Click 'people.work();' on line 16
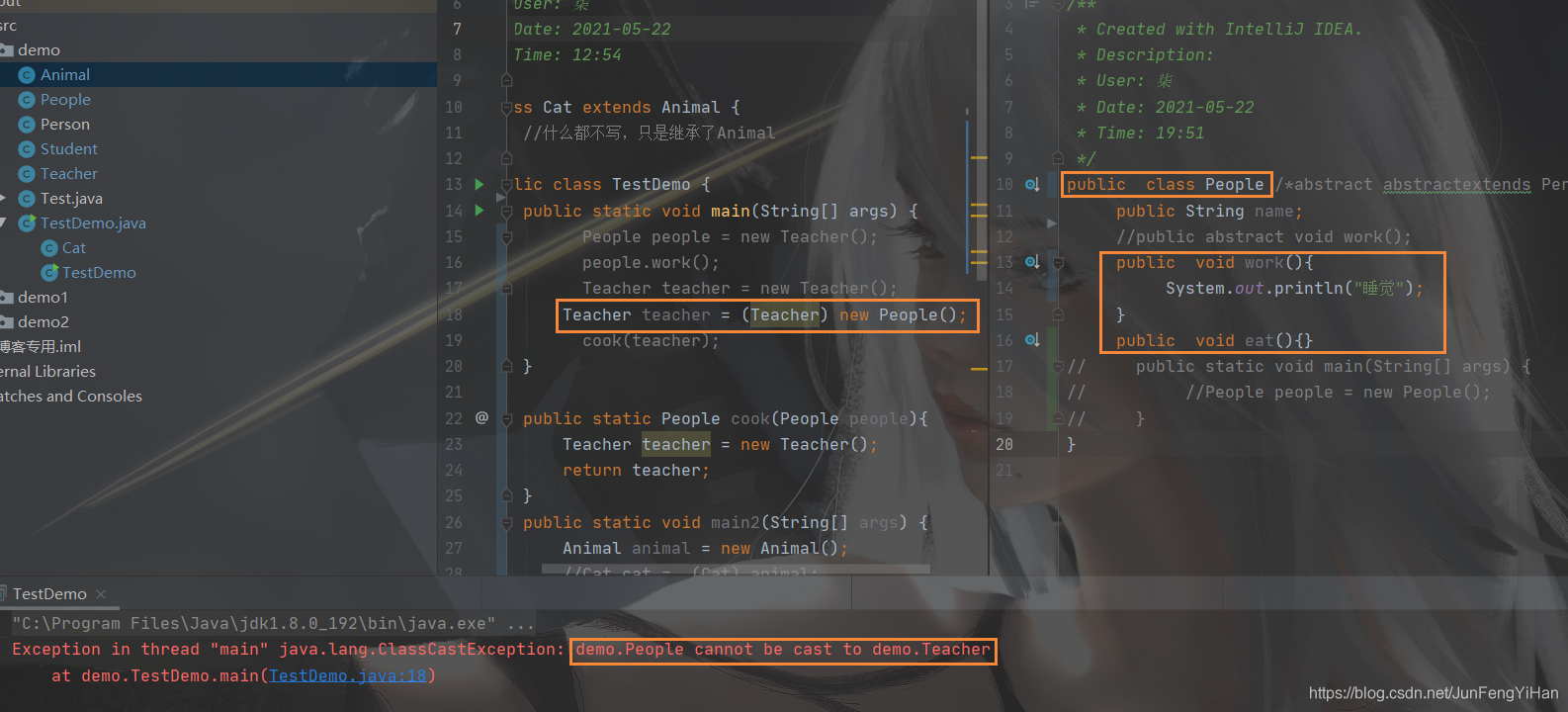This screenshot has height=712, width=1568. point(651,263)
